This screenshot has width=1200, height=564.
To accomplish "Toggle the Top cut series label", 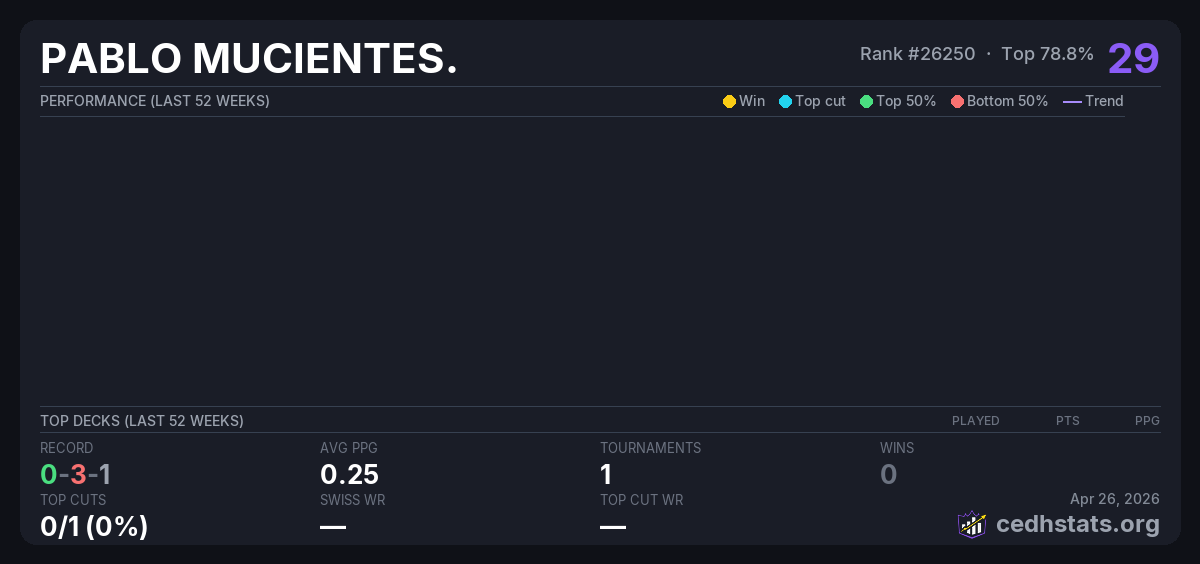I will pos(820,101).
